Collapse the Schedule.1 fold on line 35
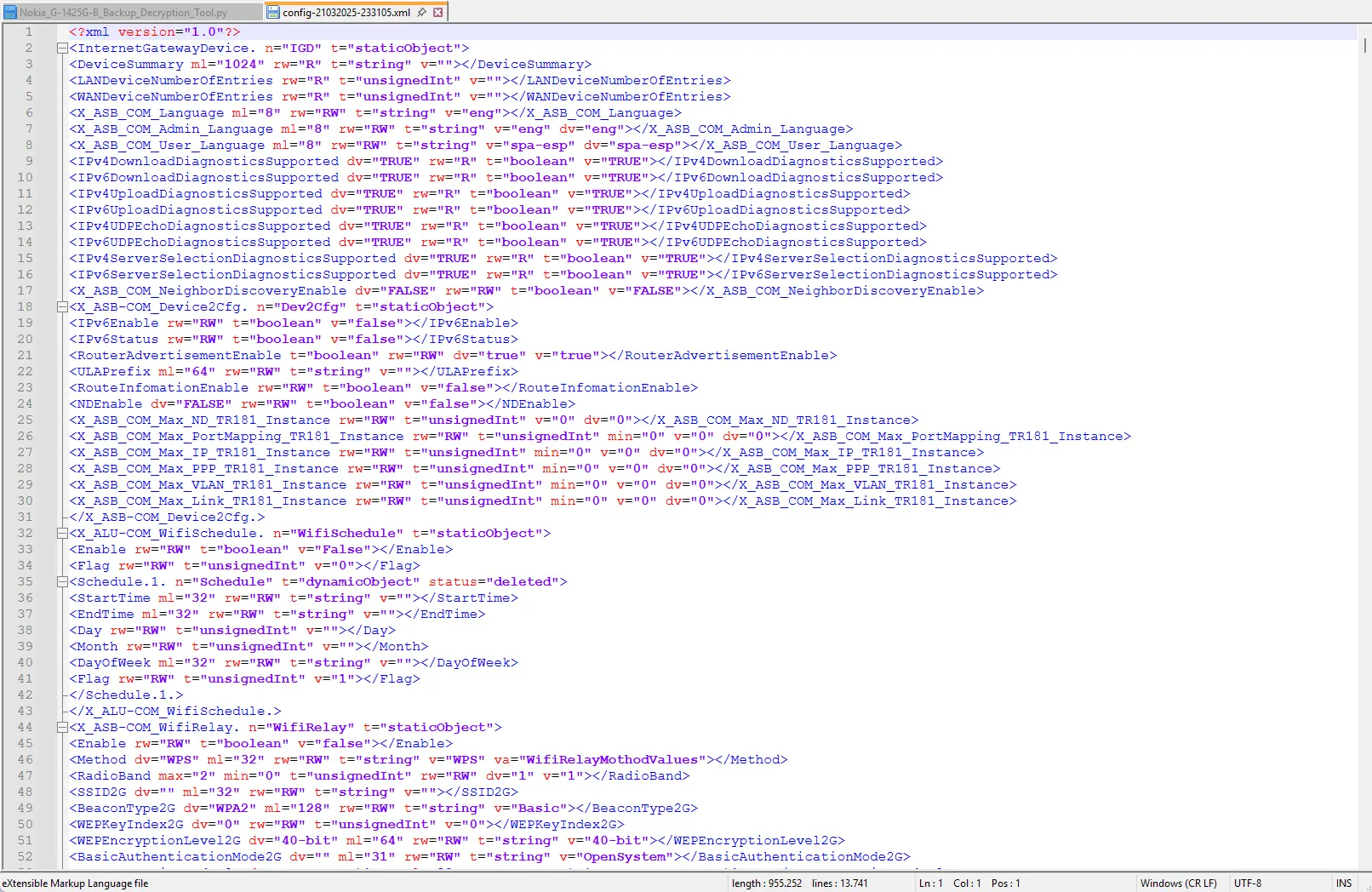Viewport: 1372px width, 892px height. tap(62, 582)
